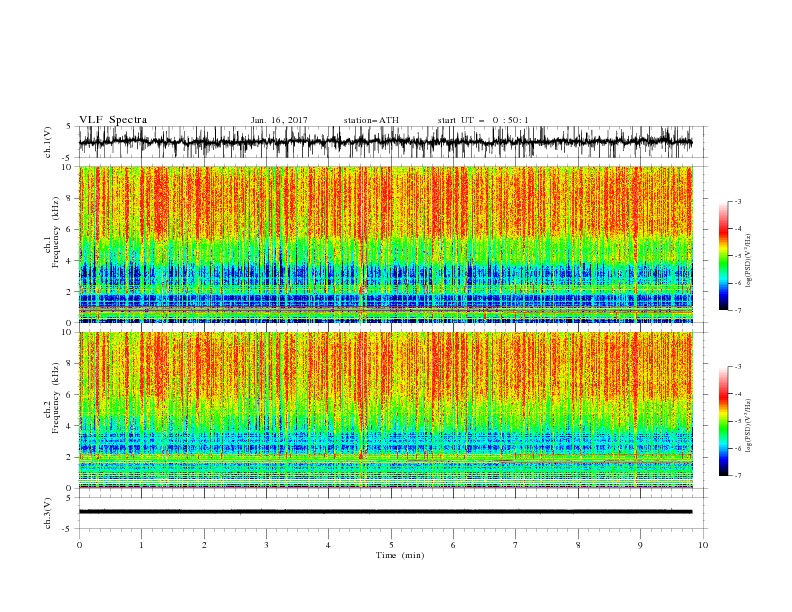The height and width of the screenshot is (612, 792).
Task: Select the "ch.1(V)" waveform axis label
Action: (48, 142)
